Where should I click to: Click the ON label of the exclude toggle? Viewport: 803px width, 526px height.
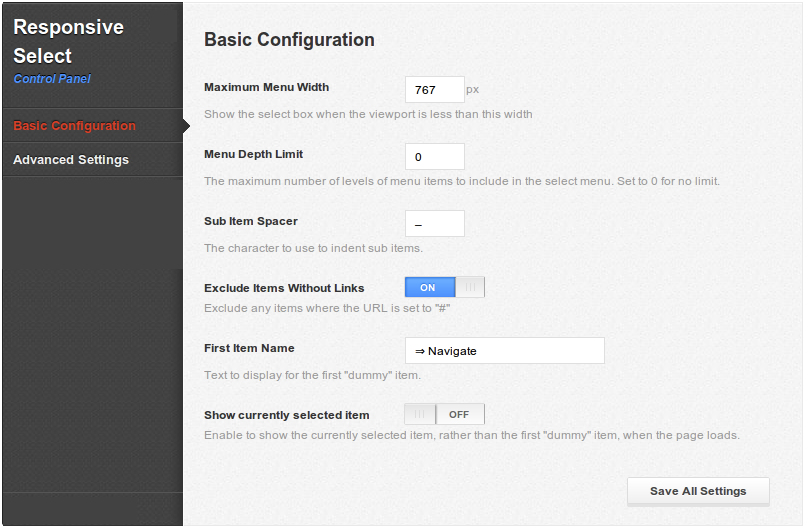(428, 288)
